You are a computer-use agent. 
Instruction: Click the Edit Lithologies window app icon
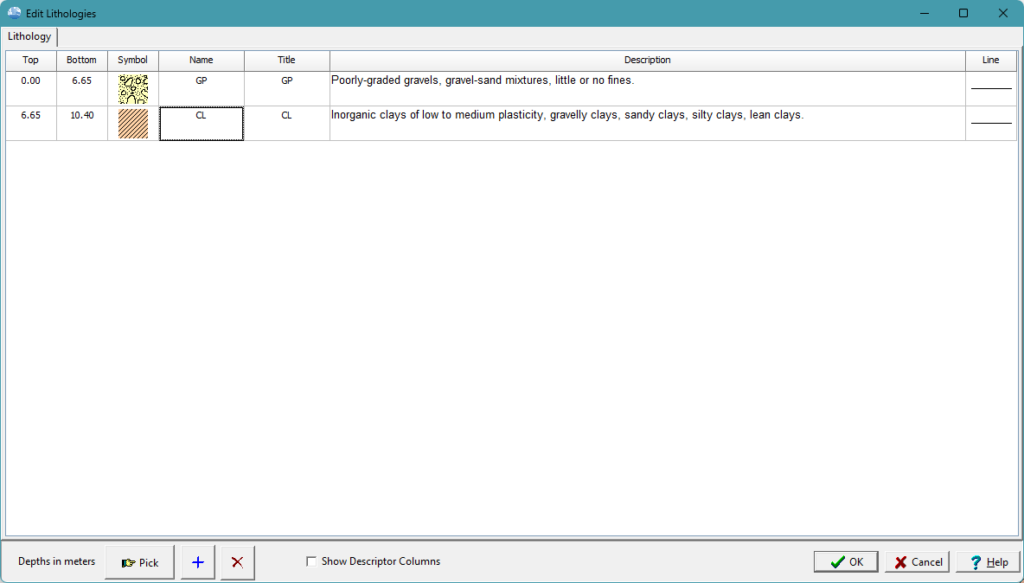pyautogui.click(x=14, y=13)
